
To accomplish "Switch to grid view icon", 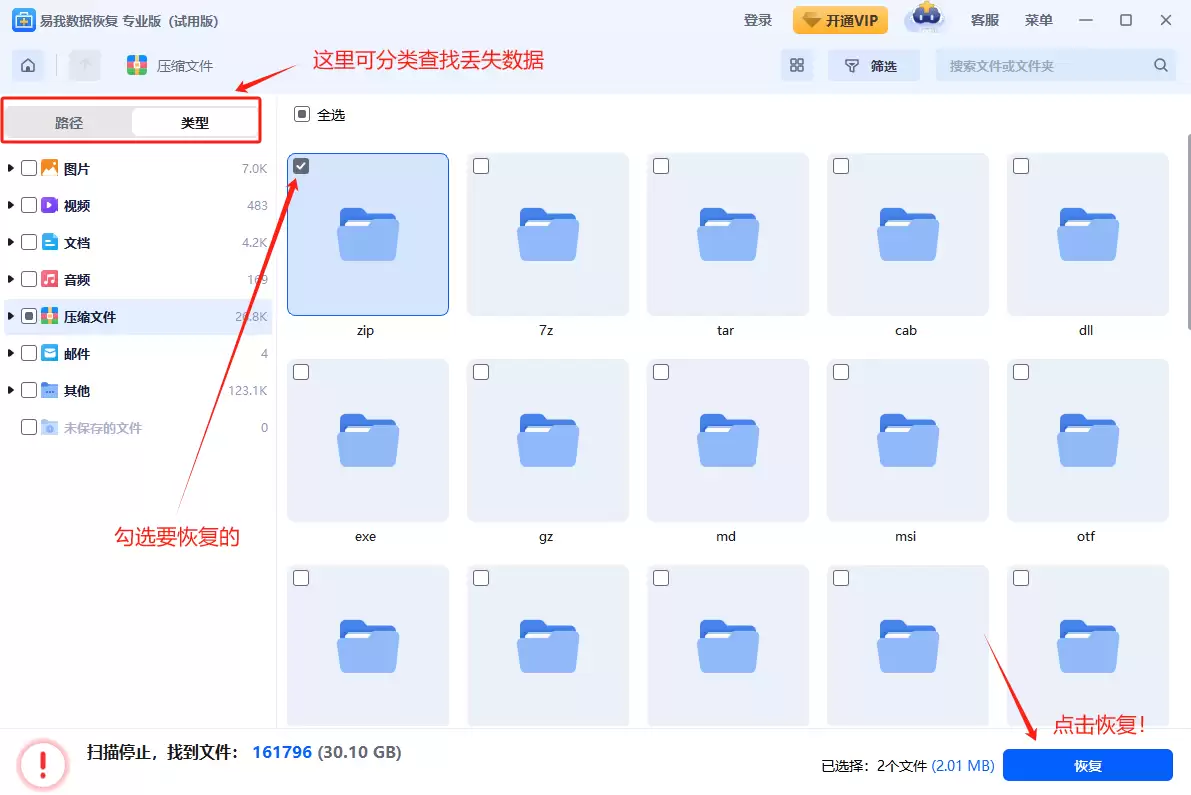I will (797, 66).
